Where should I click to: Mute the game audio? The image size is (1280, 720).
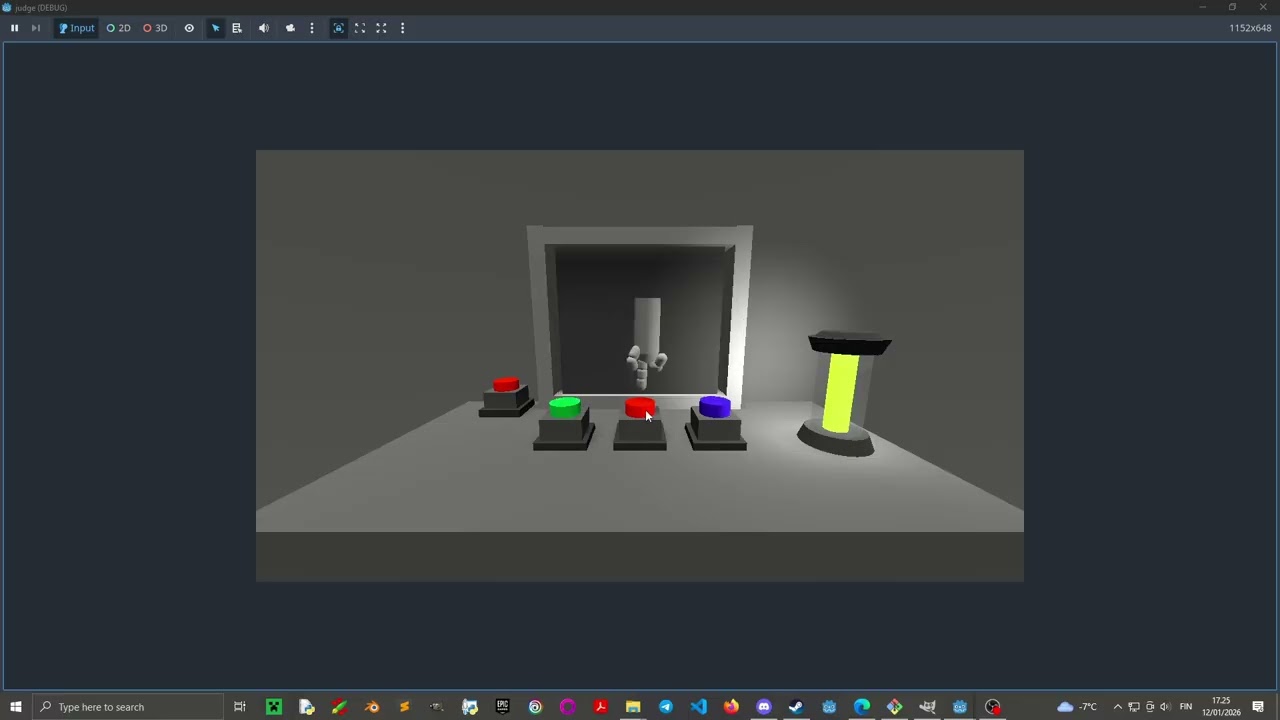(264, 28)
